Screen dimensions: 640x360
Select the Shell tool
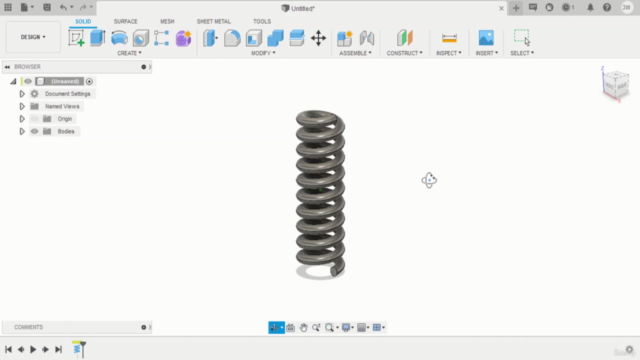coord(253,38)
